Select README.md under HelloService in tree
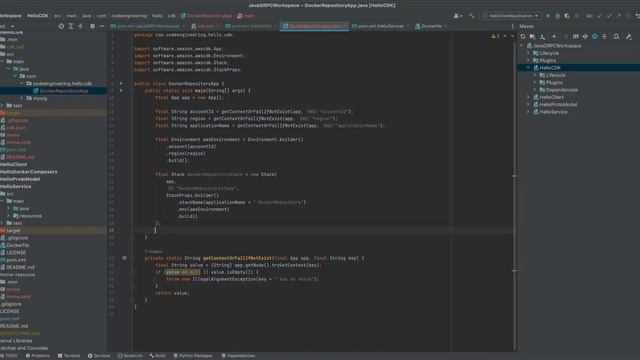Viewport: 640px width, 360px height. [20, 267]
